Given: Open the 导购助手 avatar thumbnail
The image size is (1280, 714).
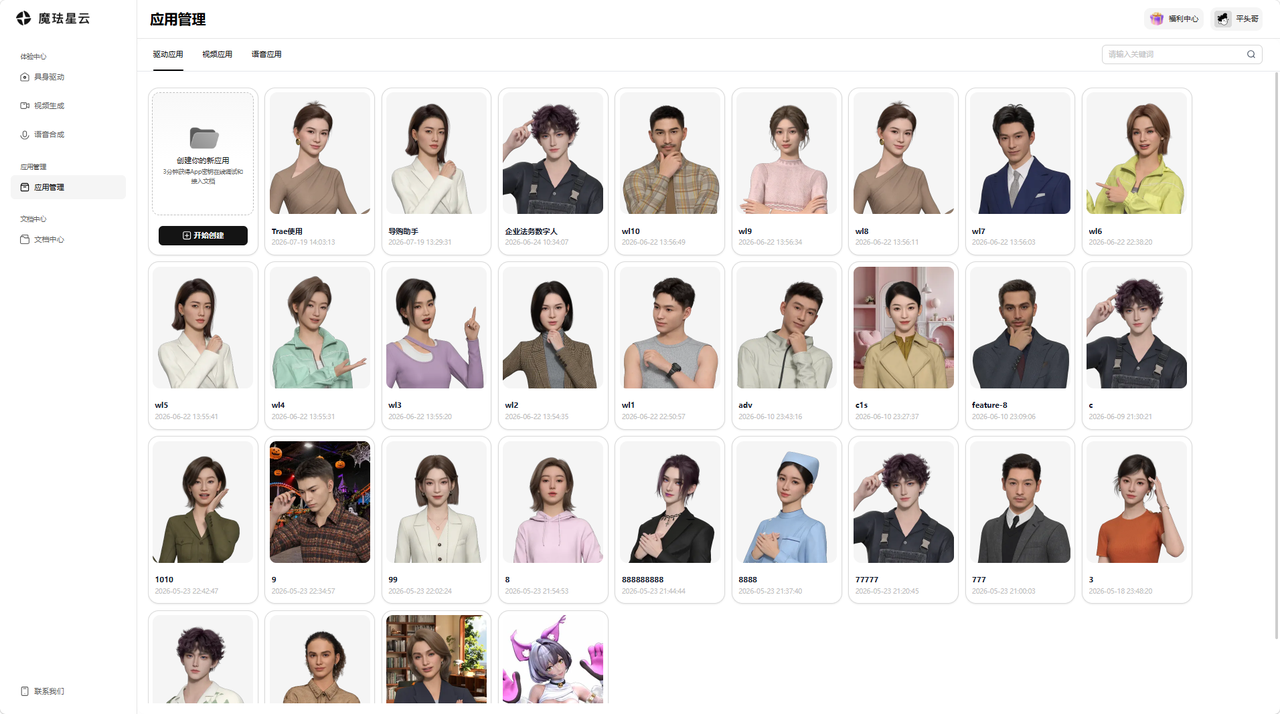Looking at the screenshot, I should (x=436, y=153).
